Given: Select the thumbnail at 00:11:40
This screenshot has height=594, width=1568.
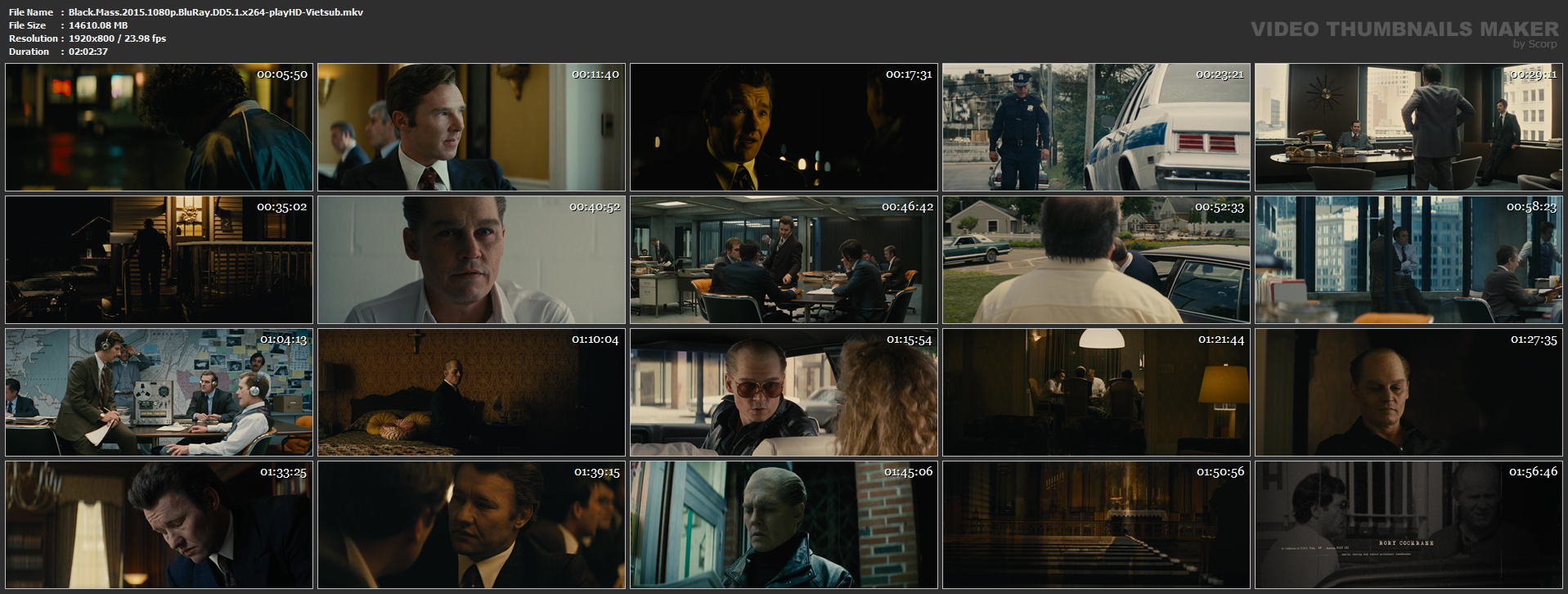Looking at the screenshot, I should tap(471, 127).
